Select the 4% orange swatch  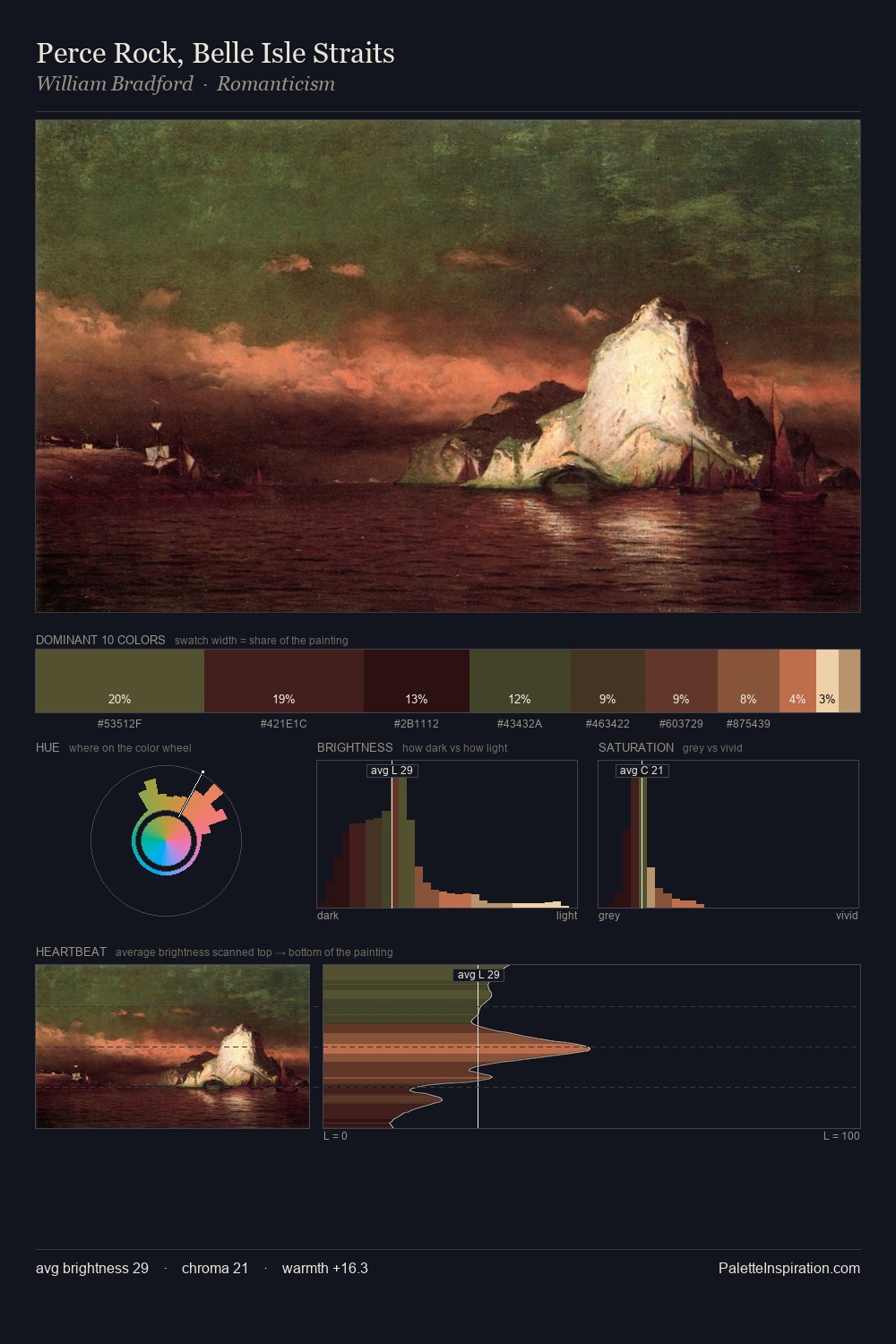click(x=797, y=681)
